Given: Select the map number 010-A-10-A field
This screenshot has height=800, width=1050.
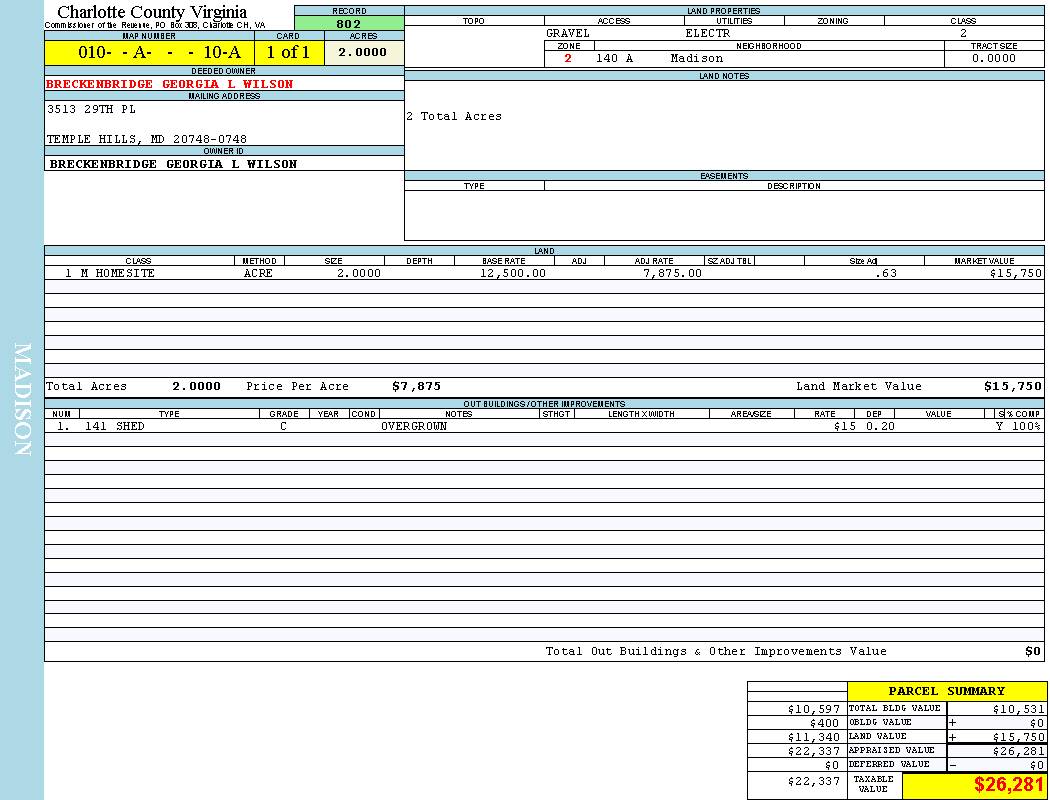Looking at the screenshot, I should 149,52.
